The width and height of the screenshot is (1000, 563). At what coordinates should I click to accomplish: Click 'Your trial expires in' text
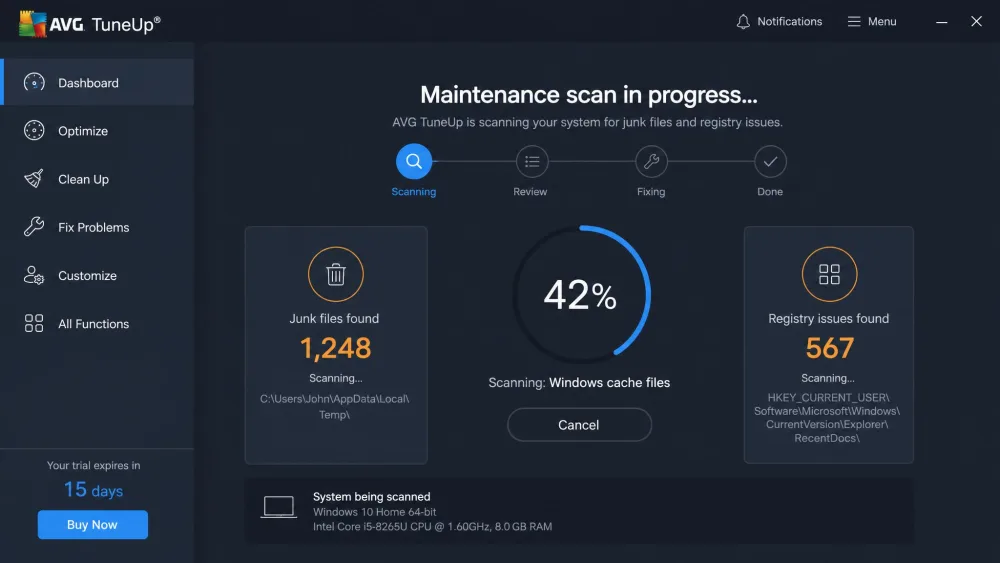pos(93,465)
